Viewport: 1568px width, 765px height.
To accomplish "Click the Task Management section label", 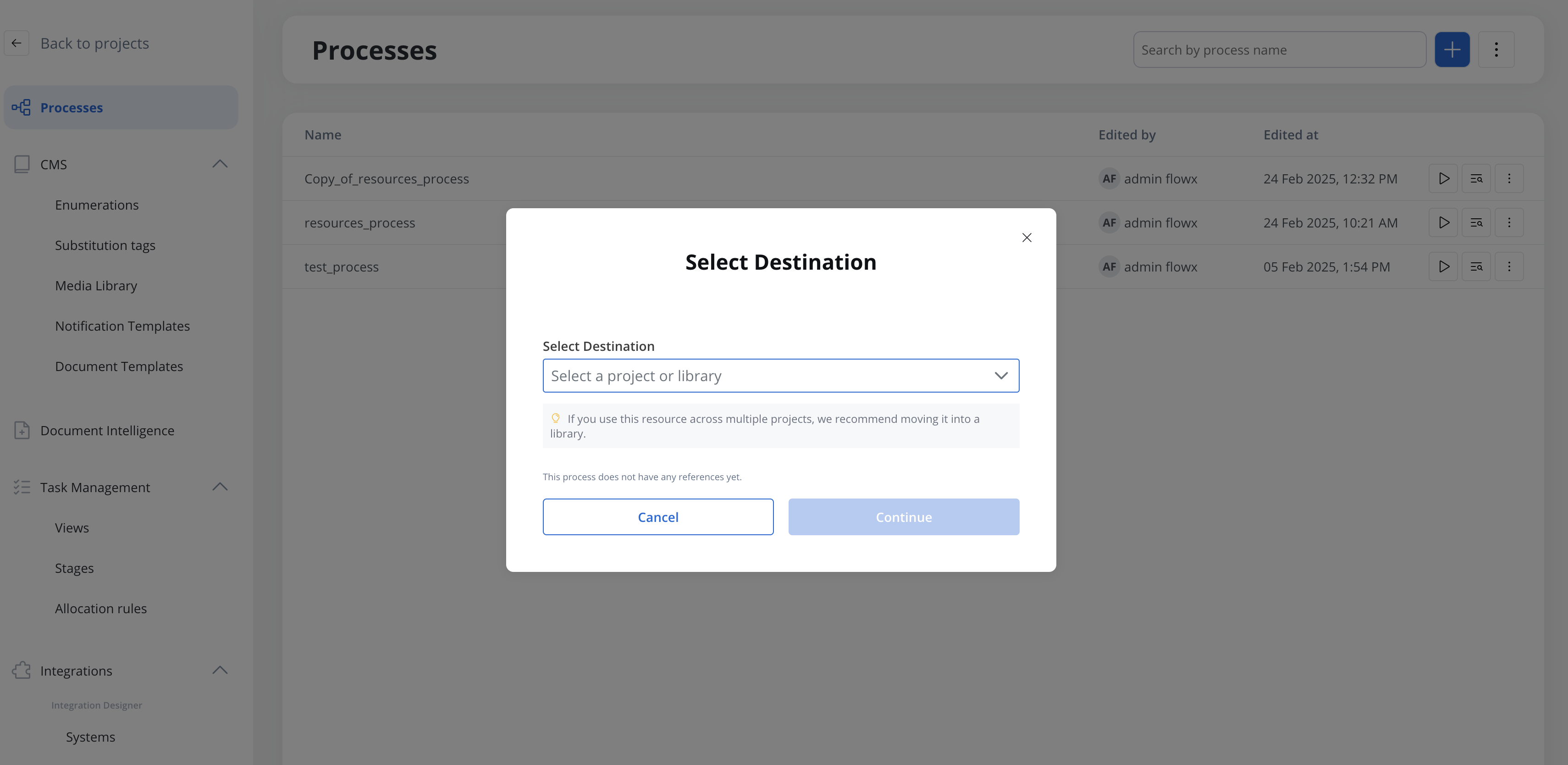I will coord(95,487).
